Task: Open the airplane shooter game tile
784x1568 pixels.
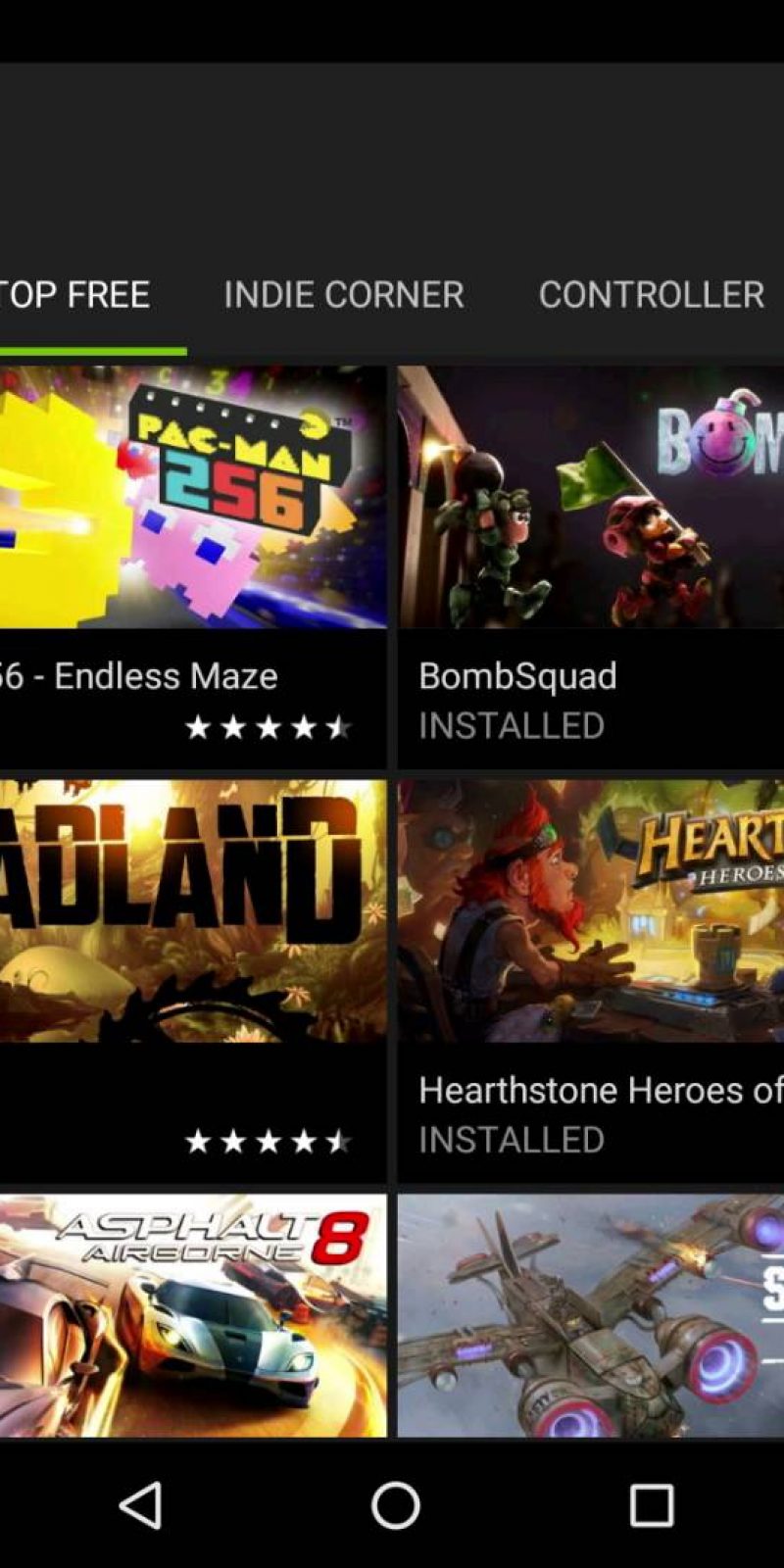Action: tap(591, 1315)
